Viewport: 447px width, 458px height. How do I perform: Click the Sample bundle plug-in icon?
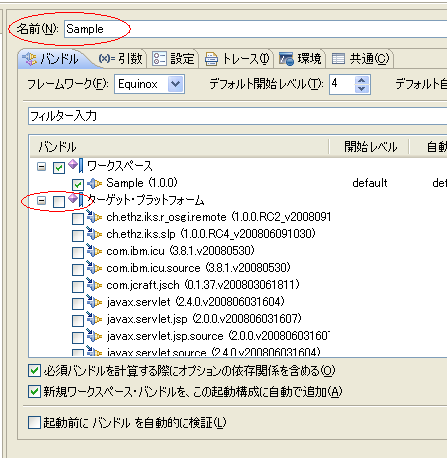[x=94, y=183]
